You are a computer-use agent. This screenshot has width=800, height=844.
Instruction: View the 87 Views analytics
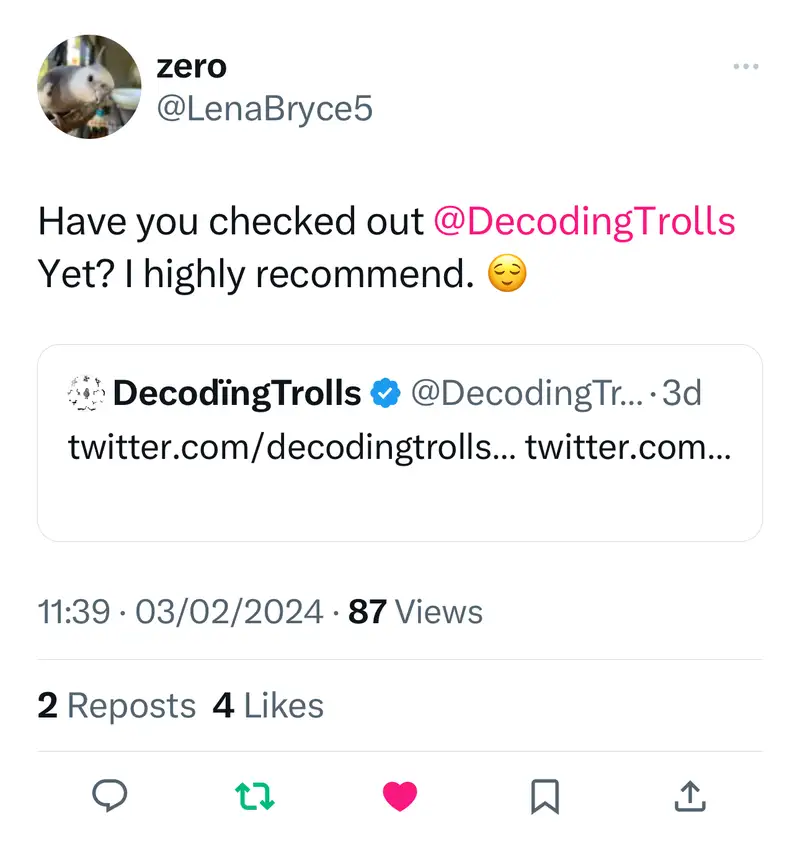point(415,611)
